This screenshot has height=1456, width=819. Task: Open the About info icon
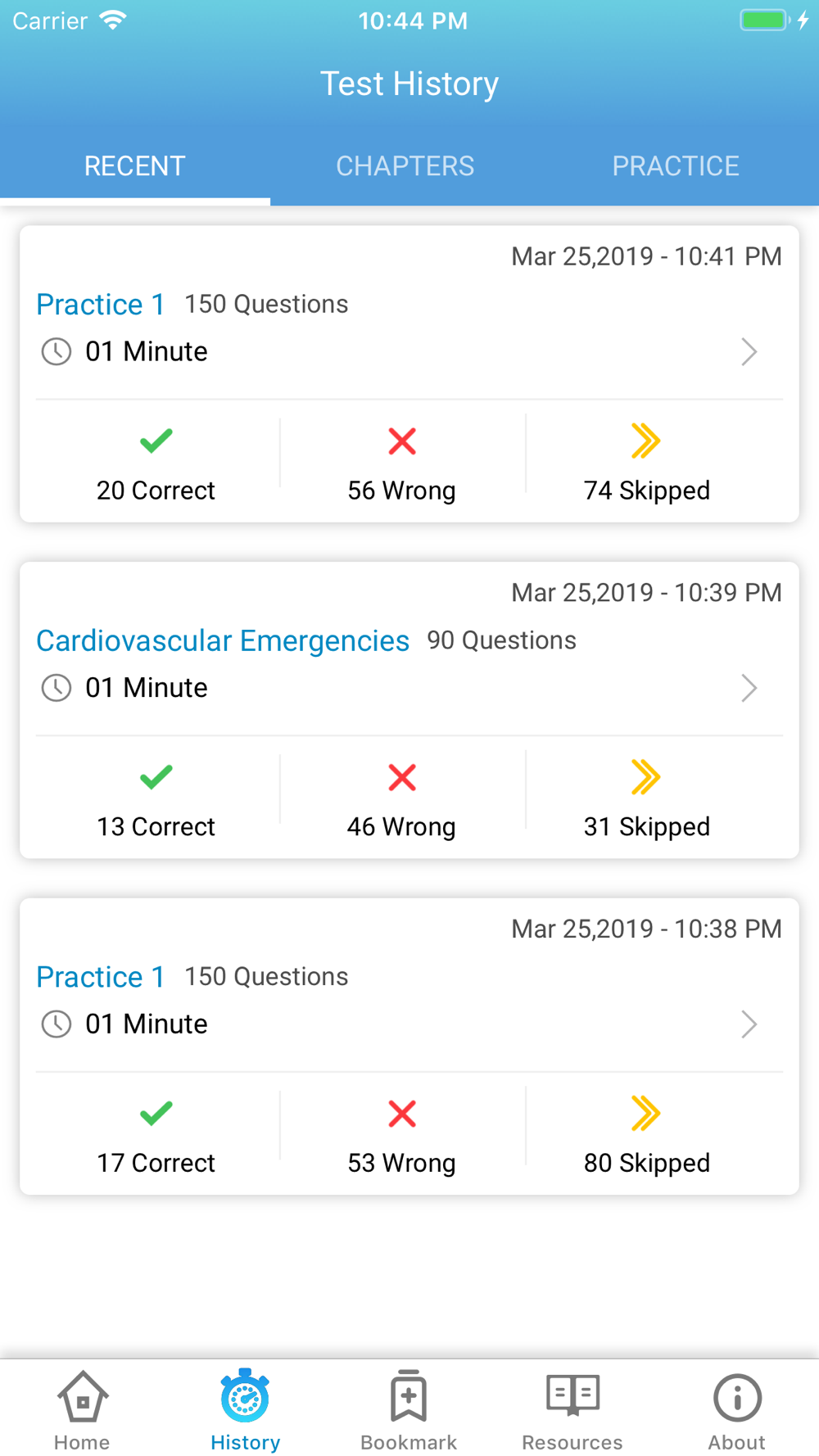pos(737,1398)
